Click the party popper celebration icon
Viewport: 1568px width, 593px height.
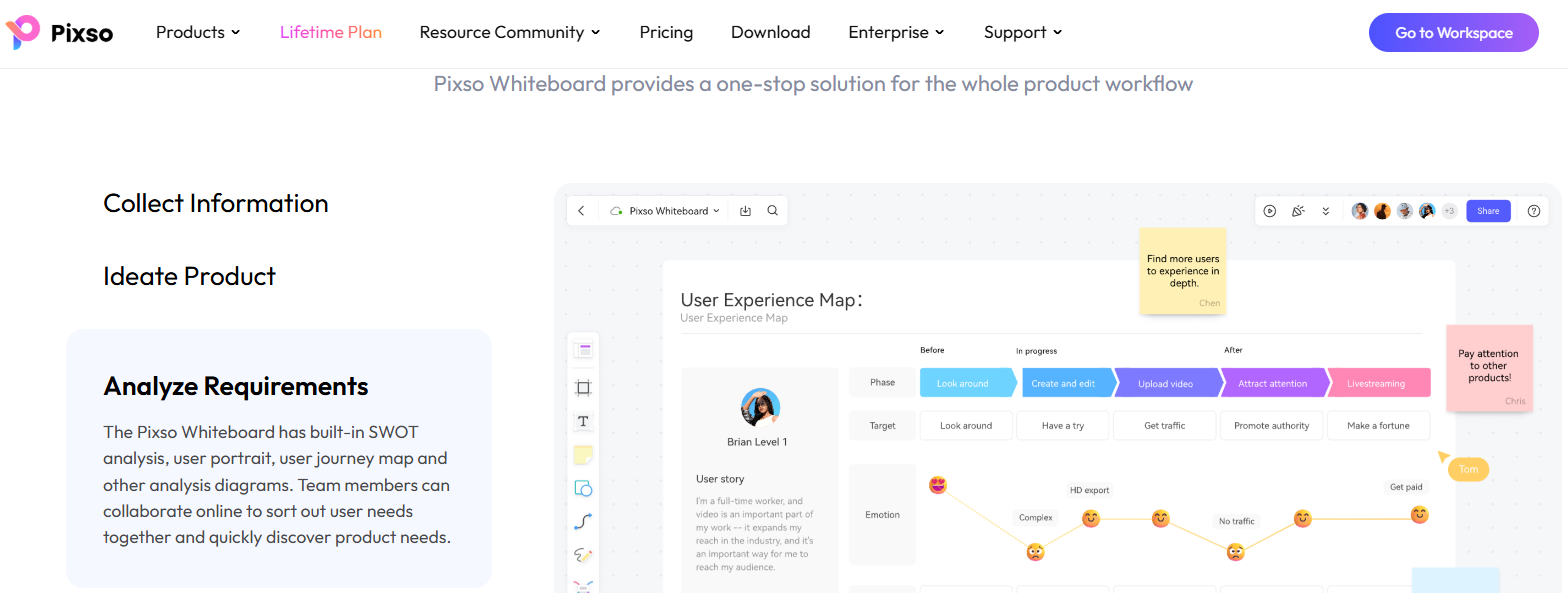[x=1298, y=211]
